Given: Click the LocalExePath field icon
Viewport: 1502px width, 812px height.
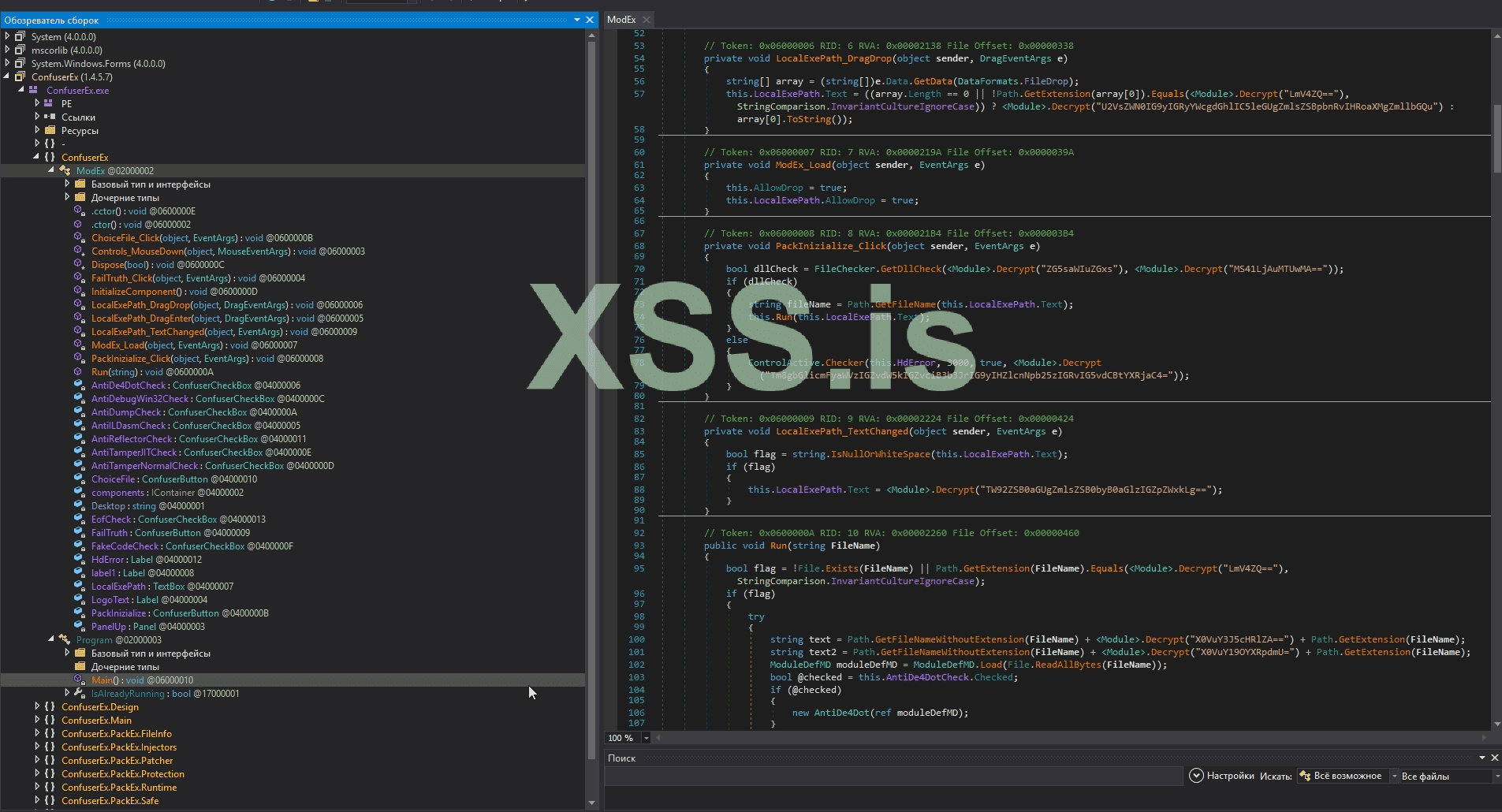Looking at the screenshot, I should click(79, 586).
